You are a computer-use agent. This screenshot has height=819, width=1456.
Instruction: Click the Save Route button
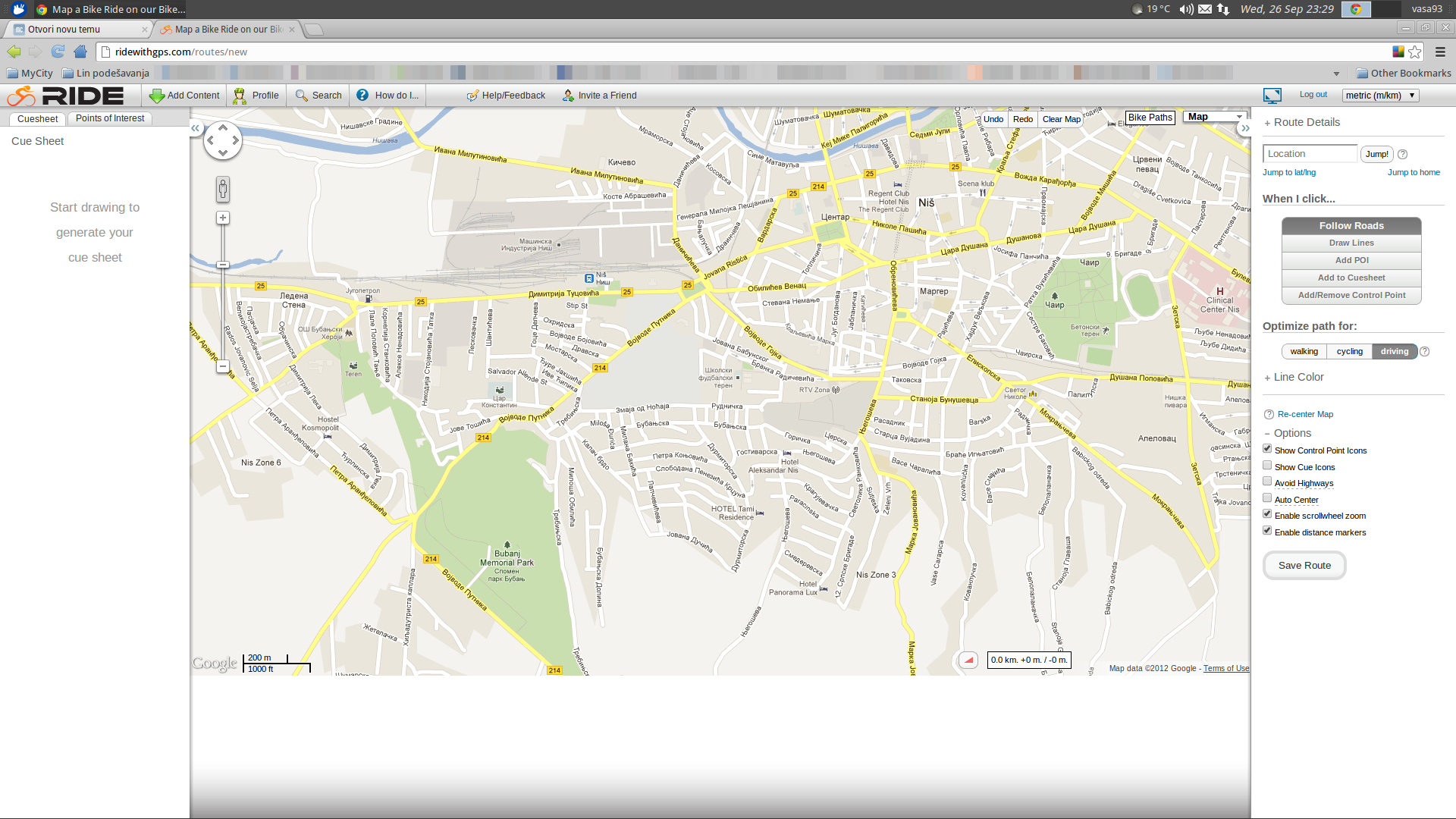pyautogui.click(x=1304, y=565)
